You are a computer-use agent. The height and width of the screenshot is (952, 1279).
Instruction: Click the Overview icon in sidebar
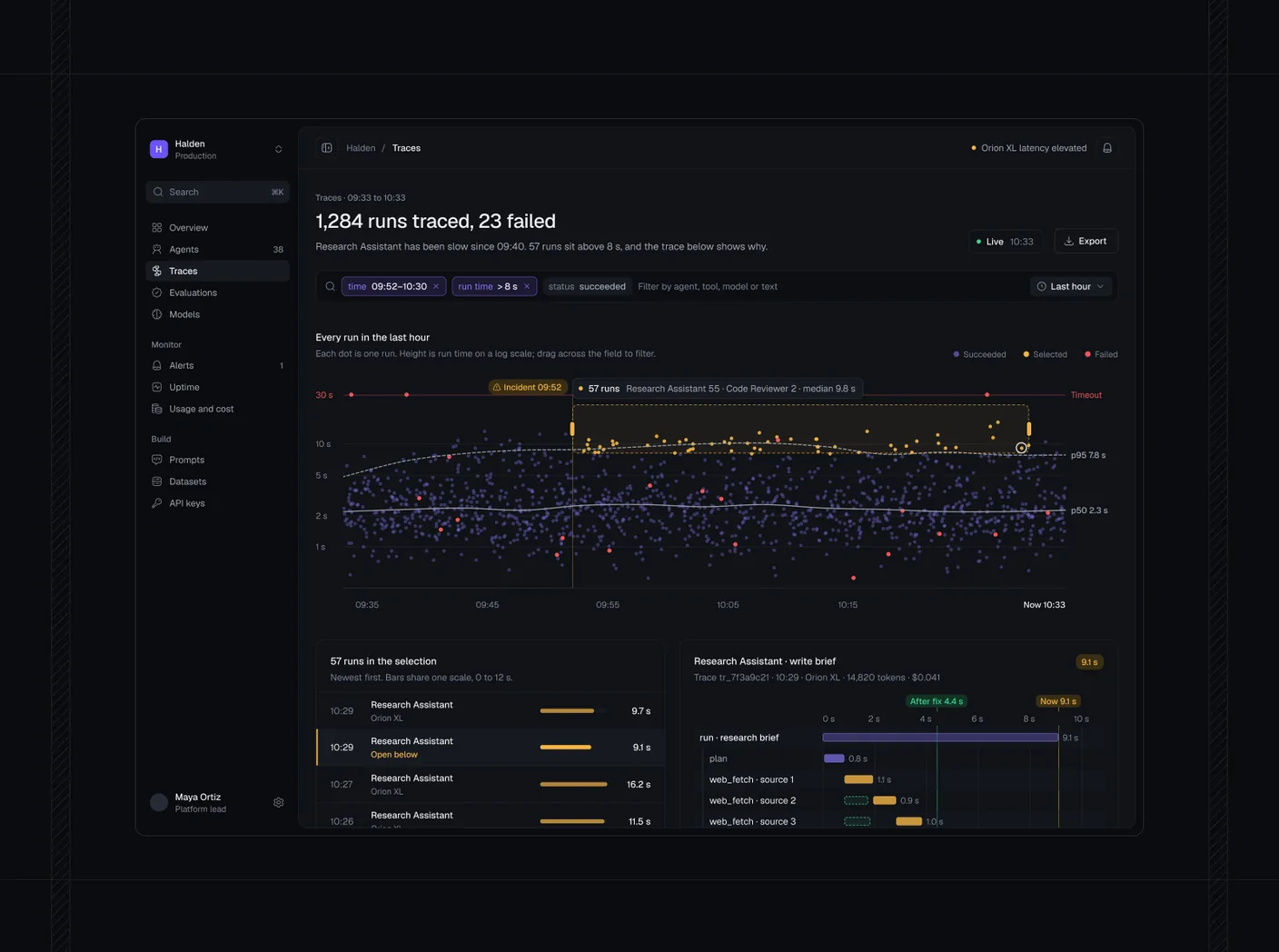tap(157, 228)
